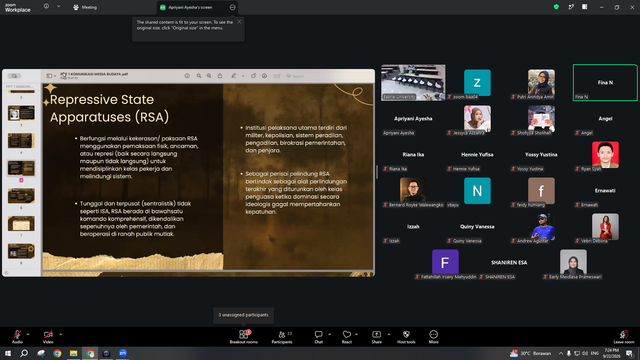Open Zoom app icon in taskbar
640x360 pixels.
[123, 353]
